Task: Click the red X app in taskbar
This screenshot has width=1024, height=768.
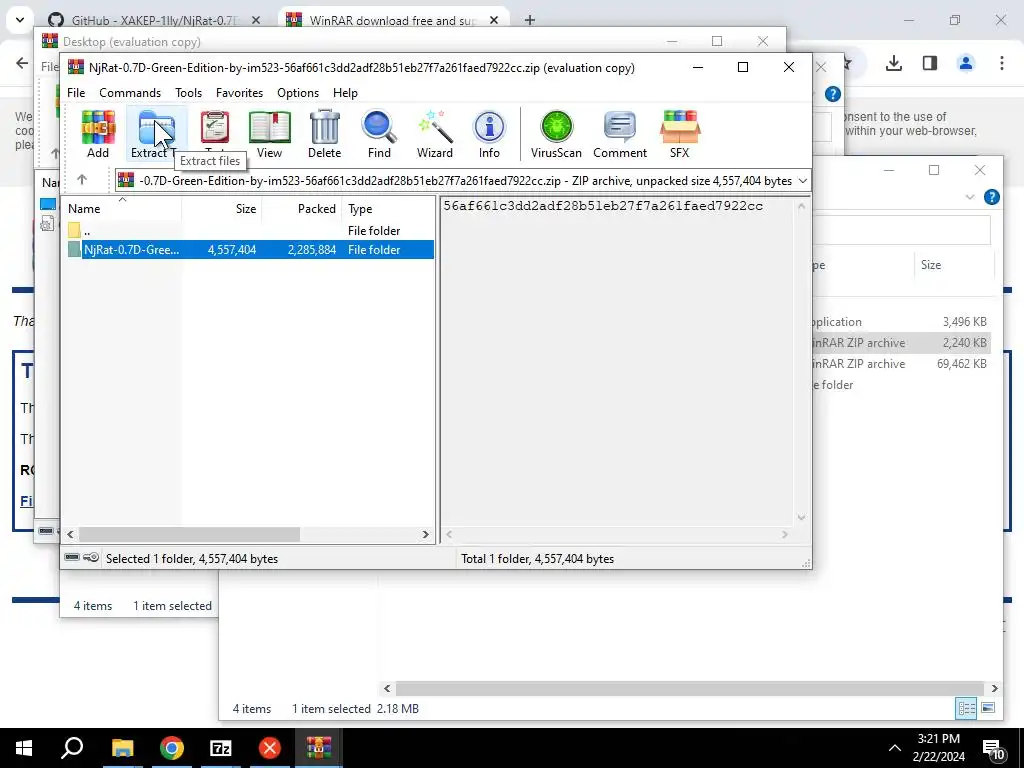Action: point(270,748)
